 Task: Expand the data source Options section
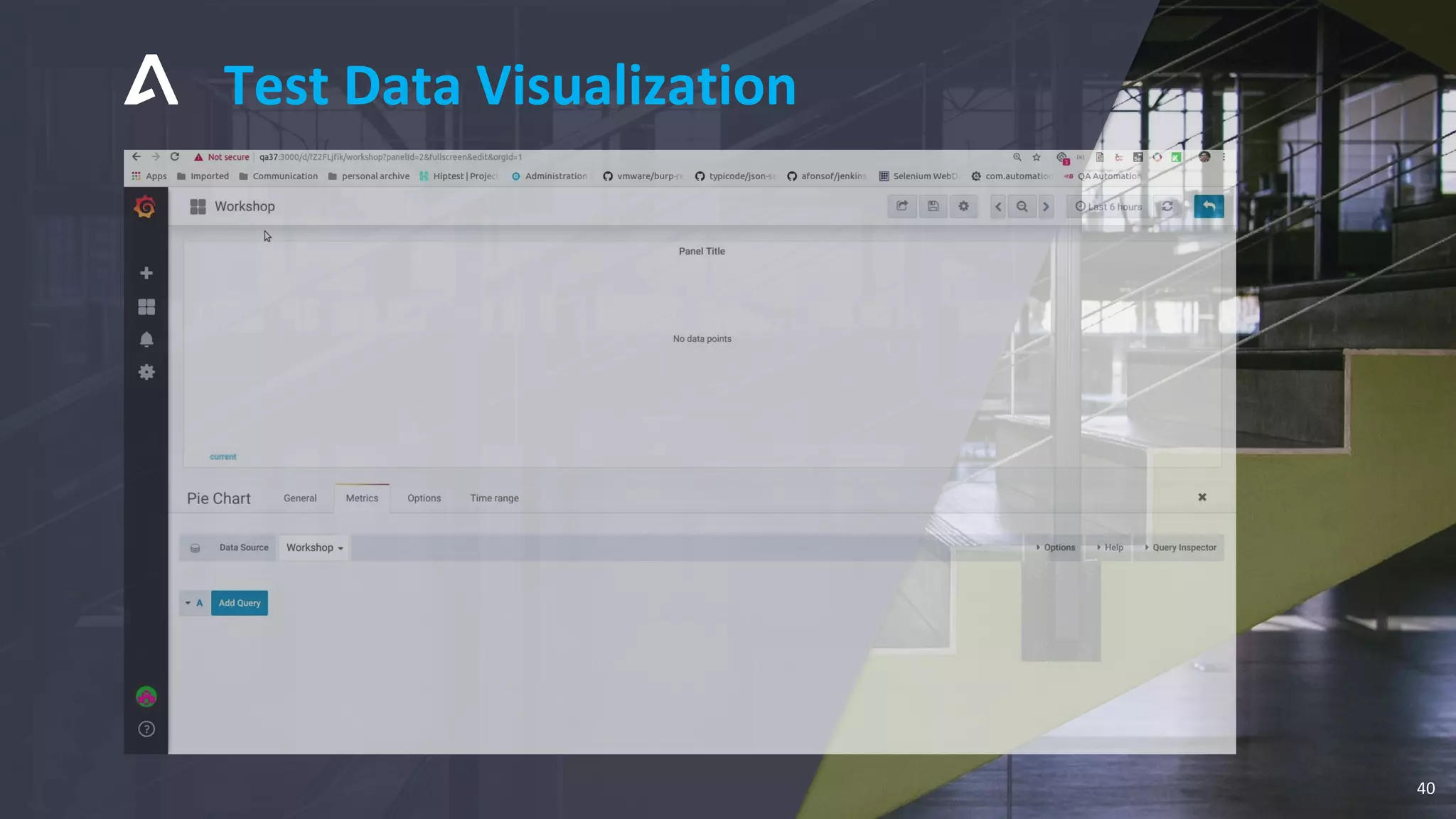point(1055,547)
